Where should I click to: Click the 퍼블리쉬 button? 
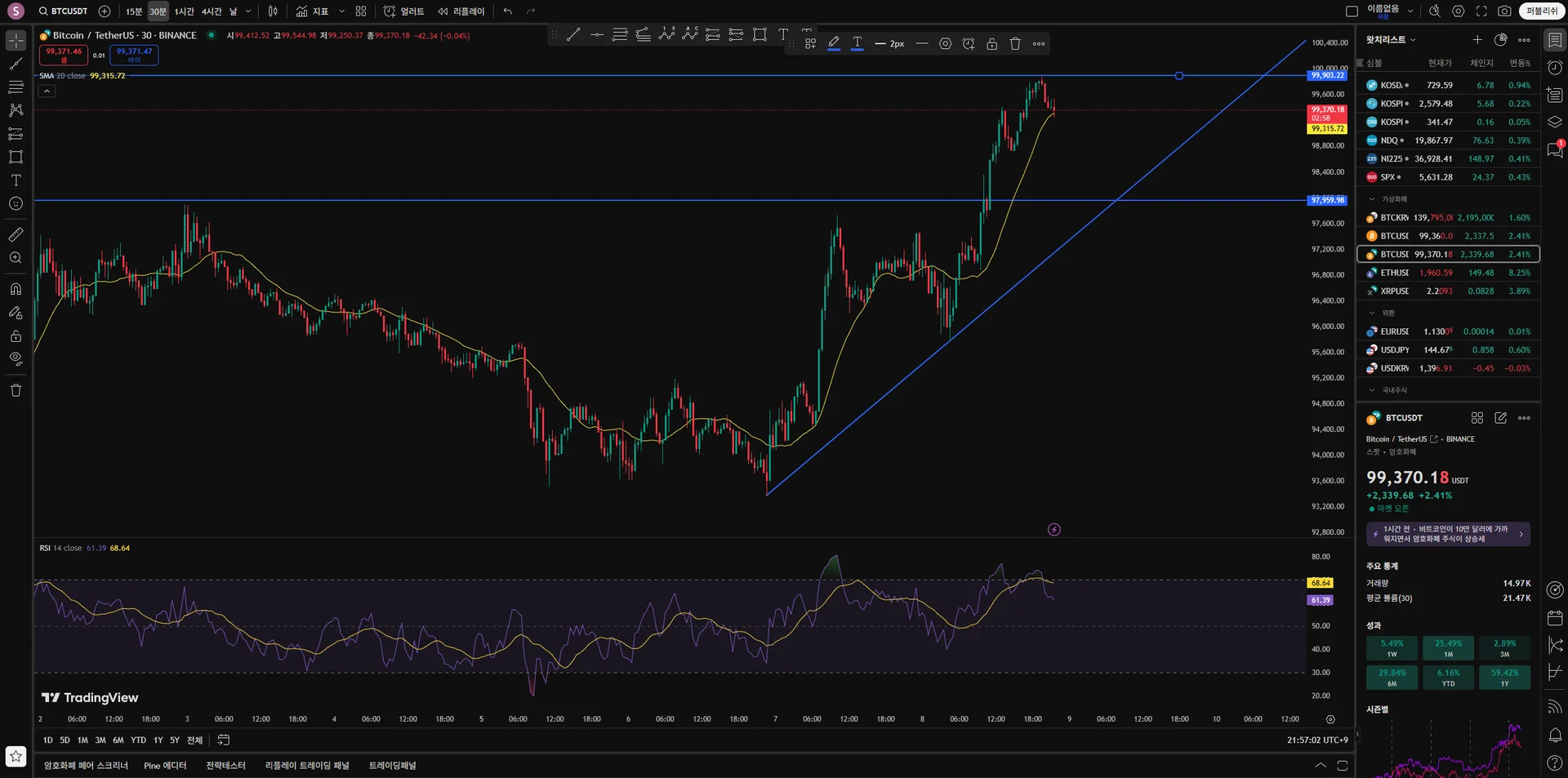coord(1542,11)
